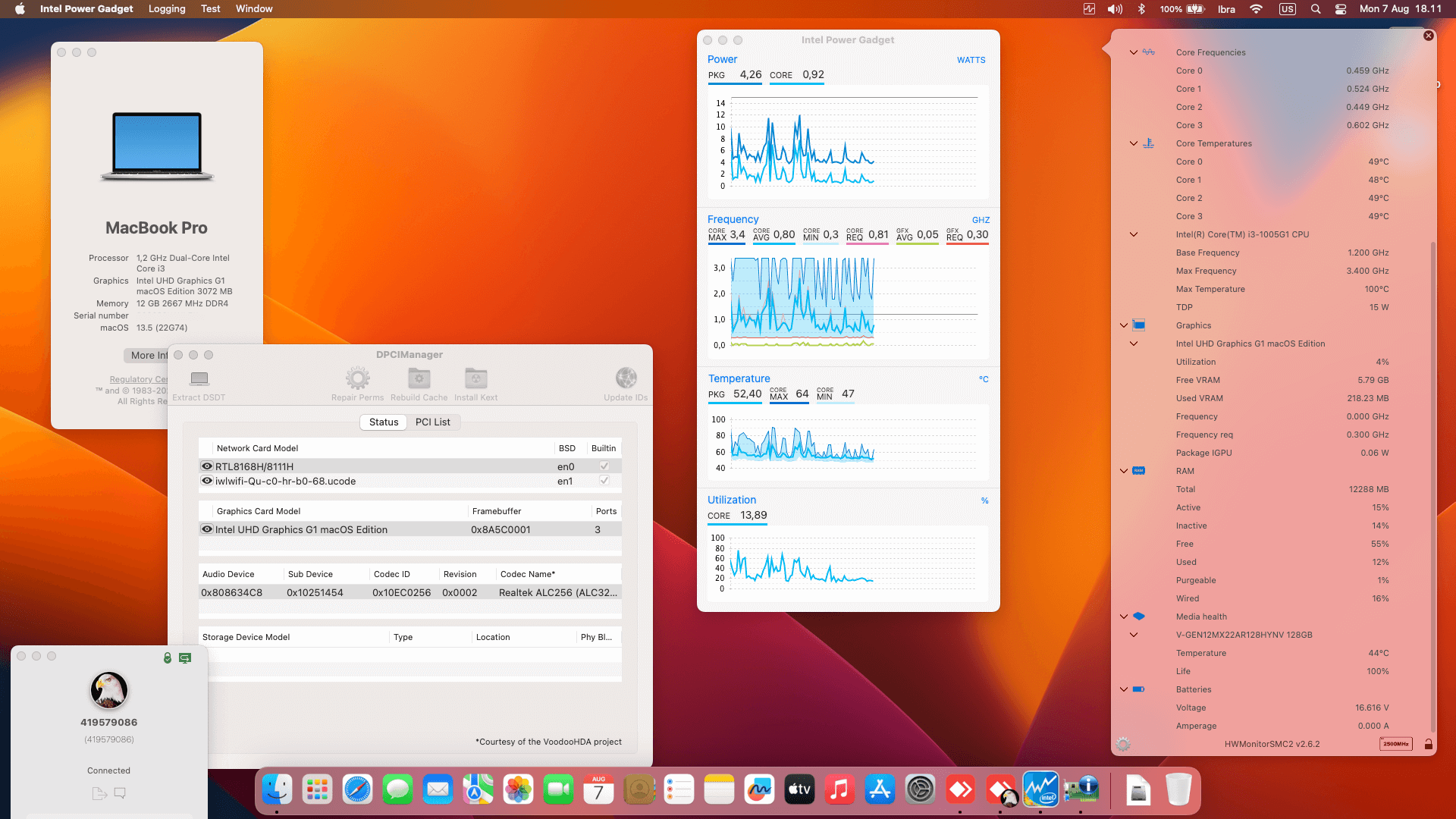Click the RAM chip icon in HWMonitor list
The height and width of the screenshot is (819, 1456).
1138,471
